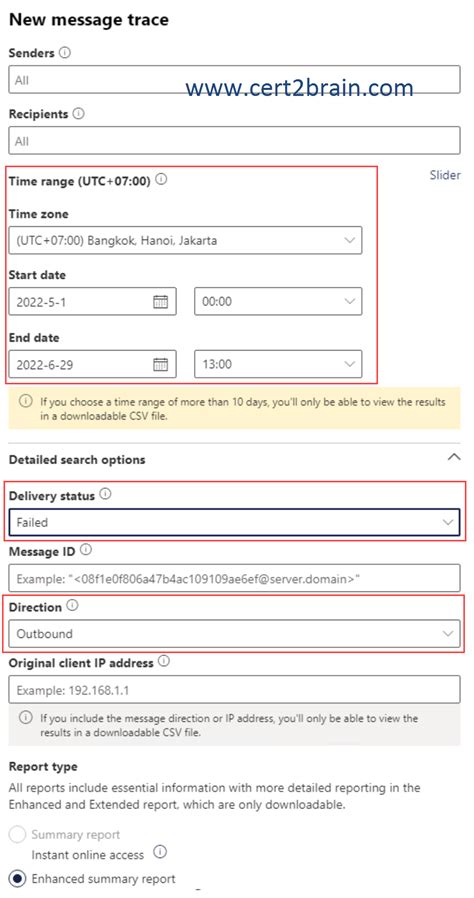Open the Direction Outbound dropdown

[235, 634]
